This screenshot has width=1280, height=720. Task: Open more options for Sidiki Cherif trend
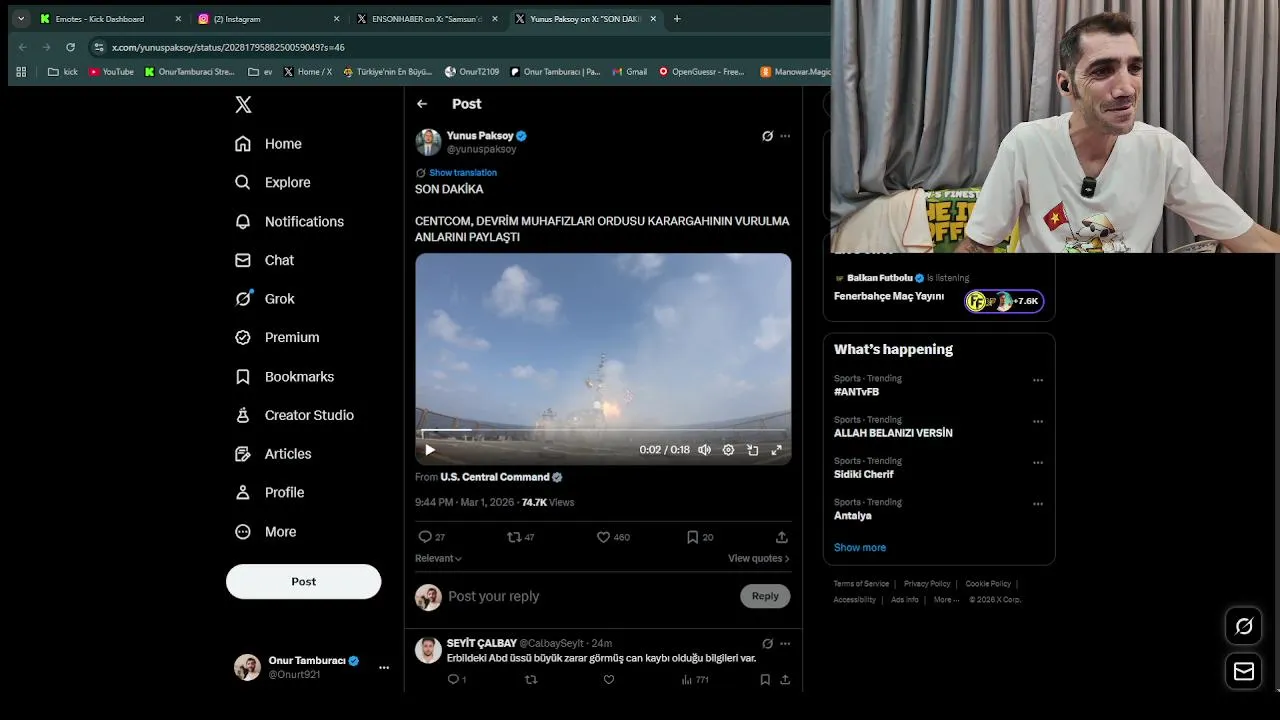pyautogui.click(x=1038, y=462)
